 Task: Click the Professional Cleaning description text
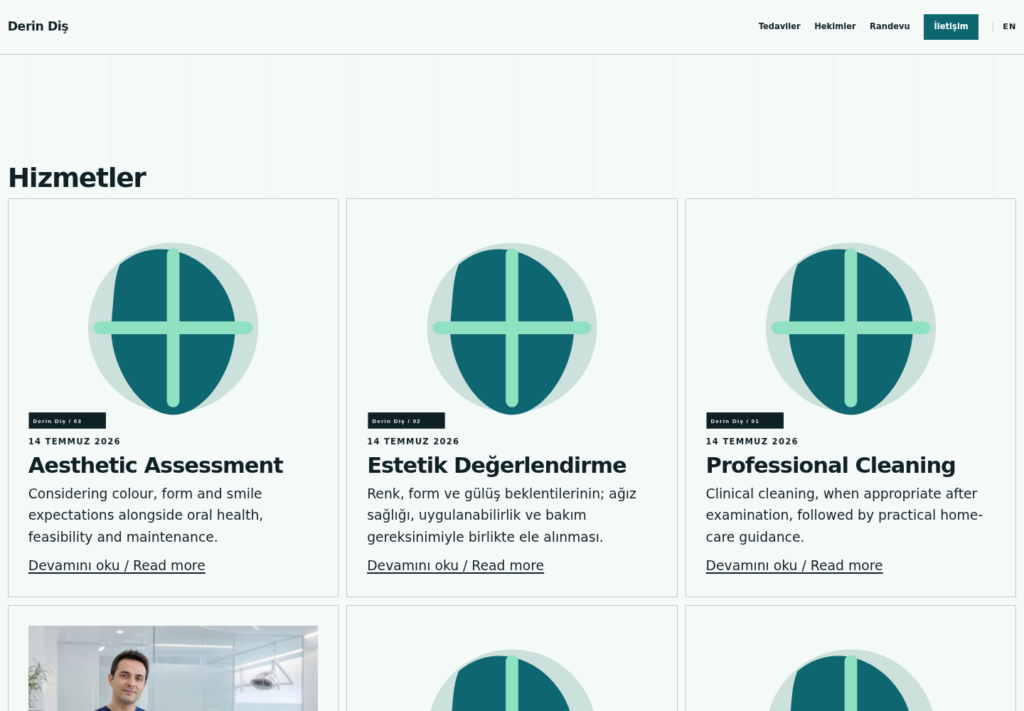[x=844, y=515]
